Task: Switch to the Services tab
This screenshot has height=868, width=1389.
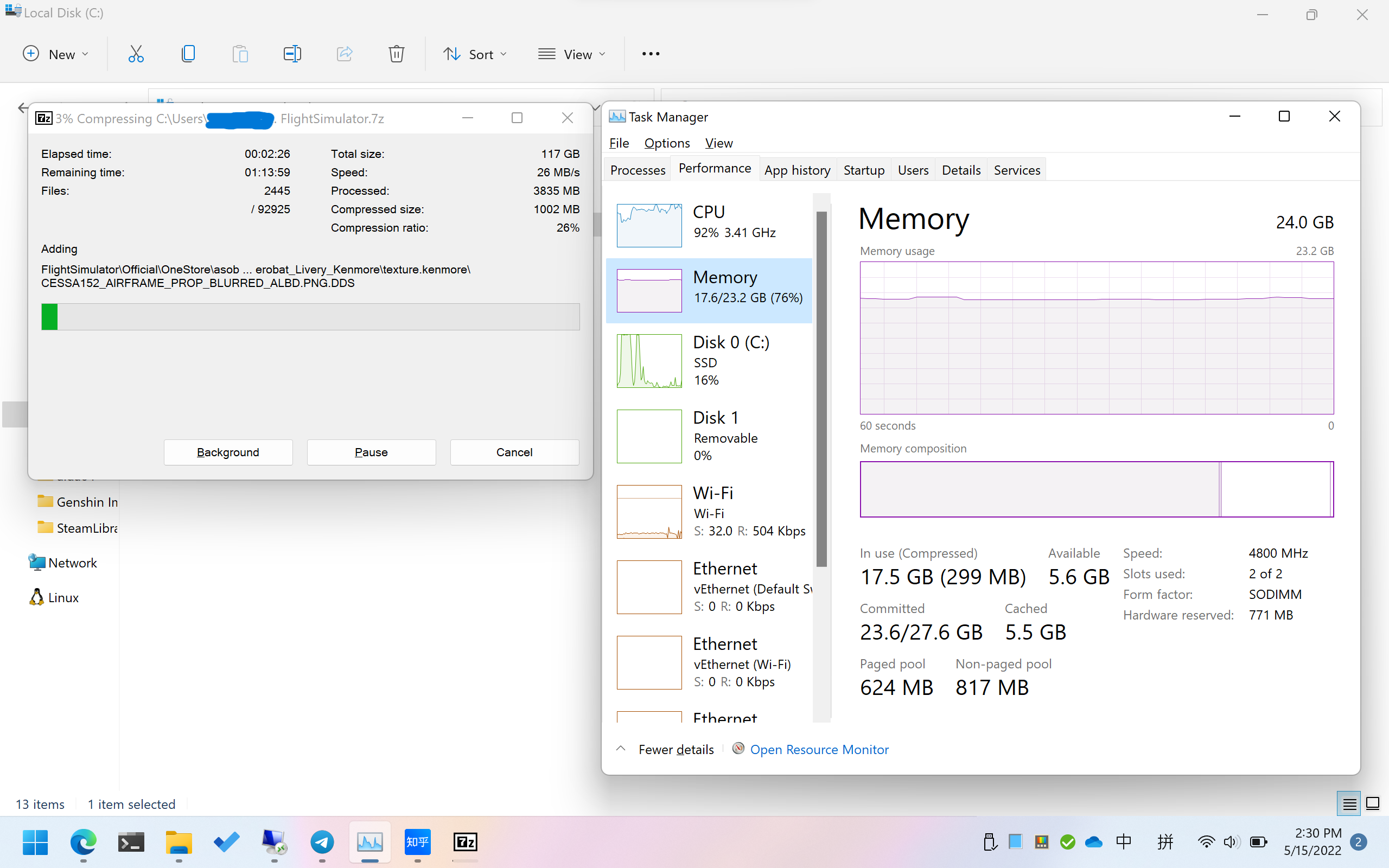Action: click(x=1016, y=170)
